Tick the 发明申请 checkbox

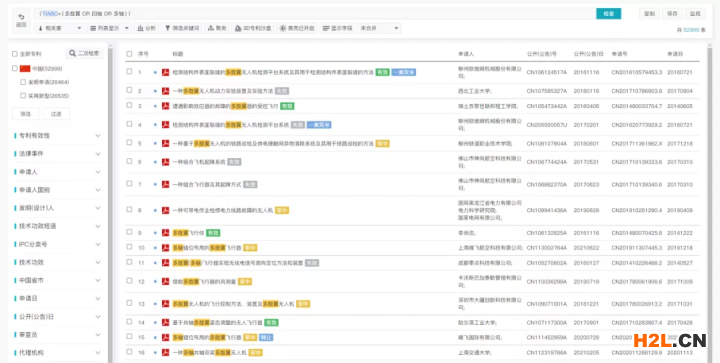pyautogui.click(x=23, y=82)
